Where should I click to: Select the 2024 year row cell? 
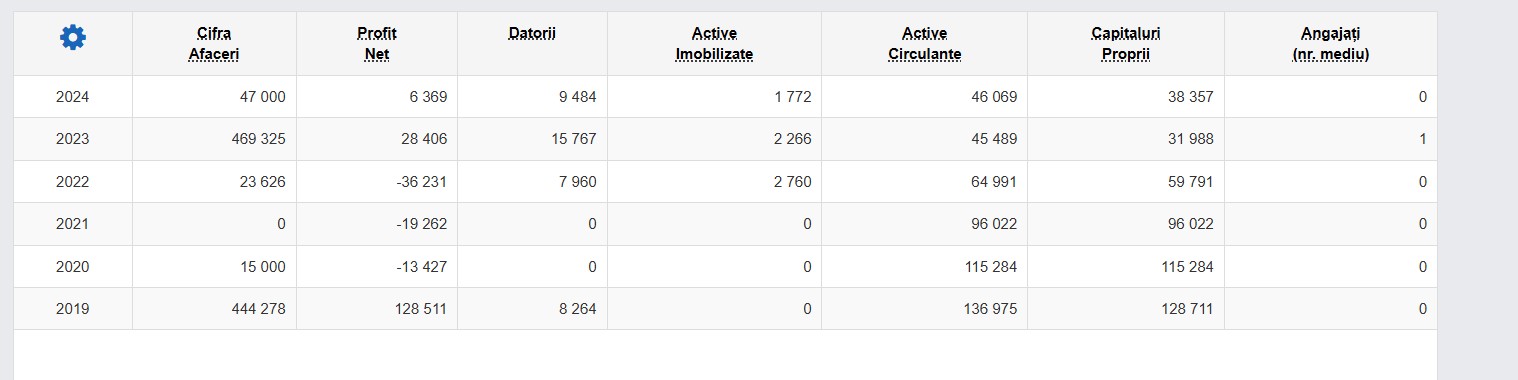(x=73, y=97)
